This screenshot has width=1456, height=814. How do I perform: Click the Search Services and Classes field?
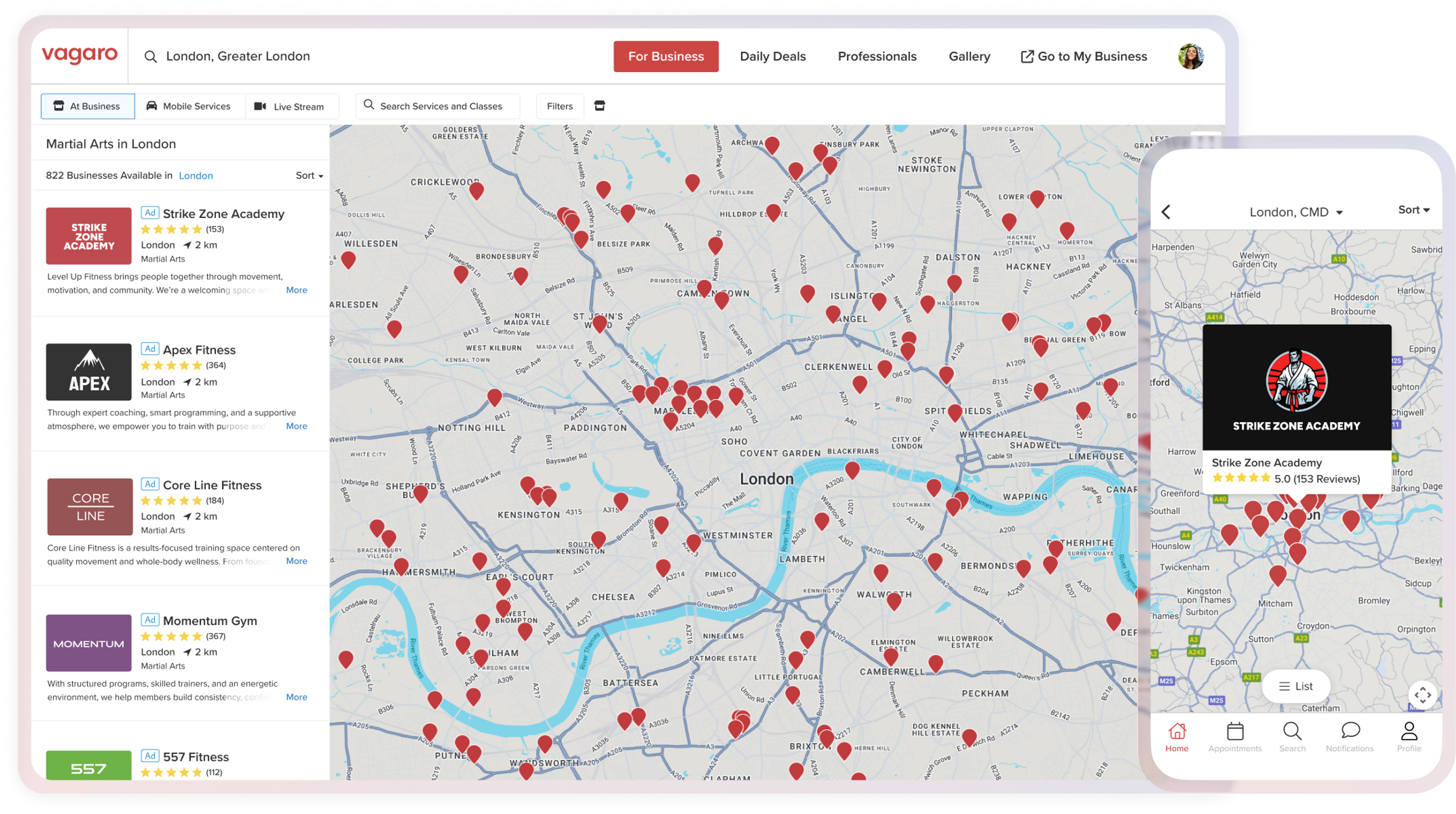[438, 106]
